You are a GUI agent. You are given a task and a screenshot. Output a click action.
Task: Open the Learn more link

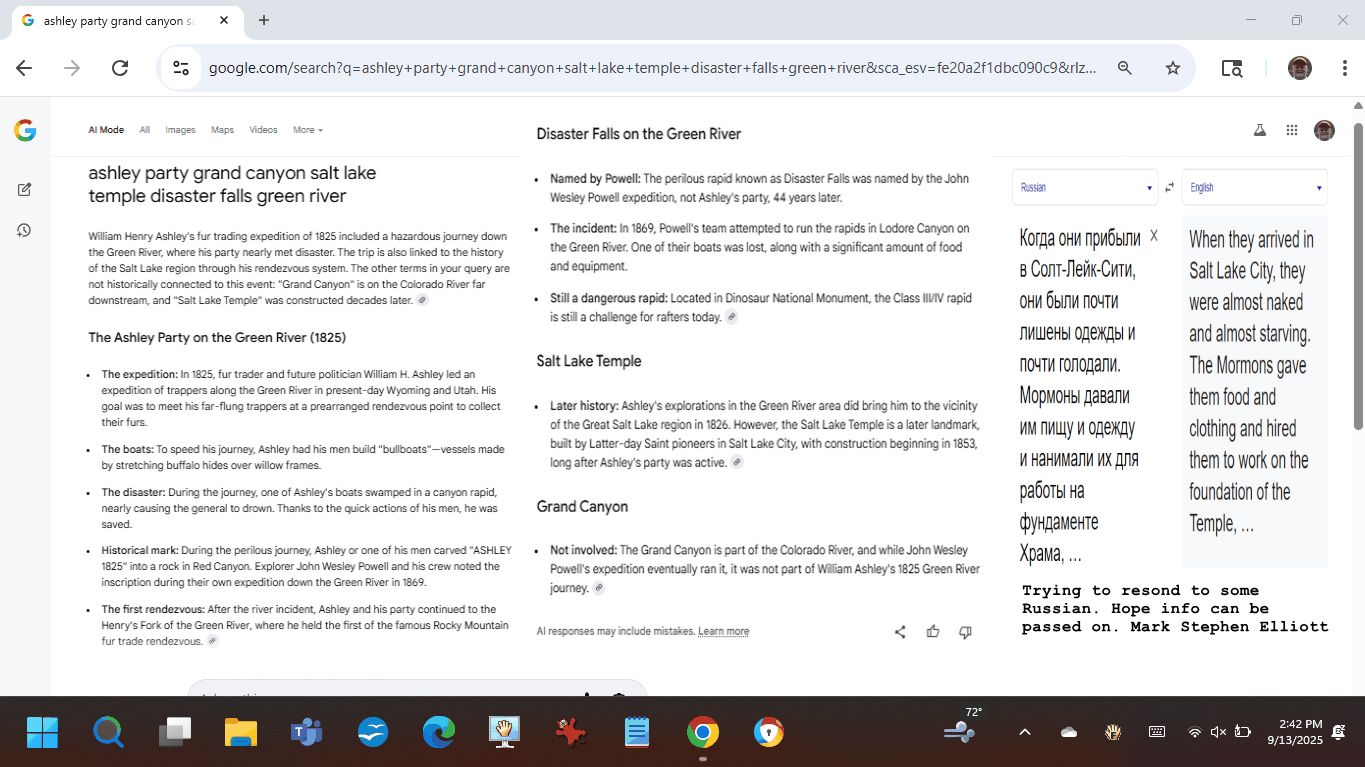tap(723, 631)
